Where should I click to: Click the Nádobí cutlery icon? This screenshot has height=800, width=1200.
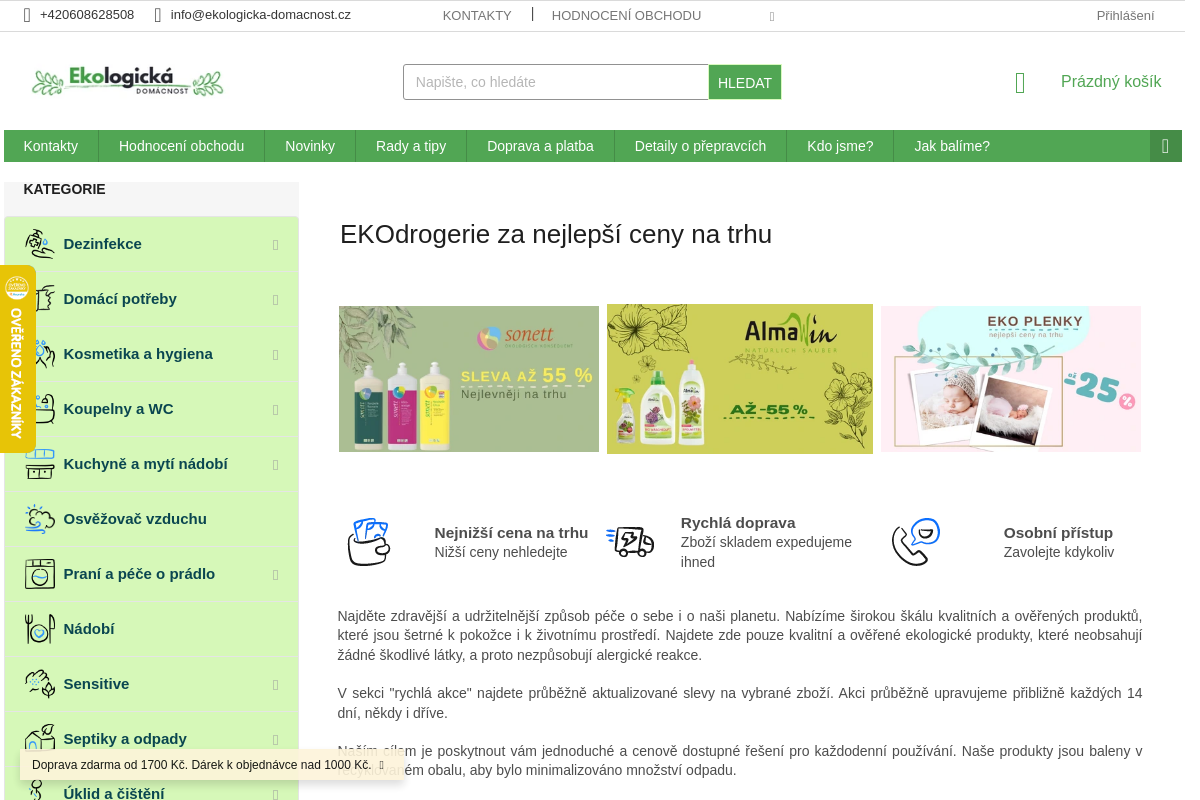pyautogui.click(x=40, y=629)
